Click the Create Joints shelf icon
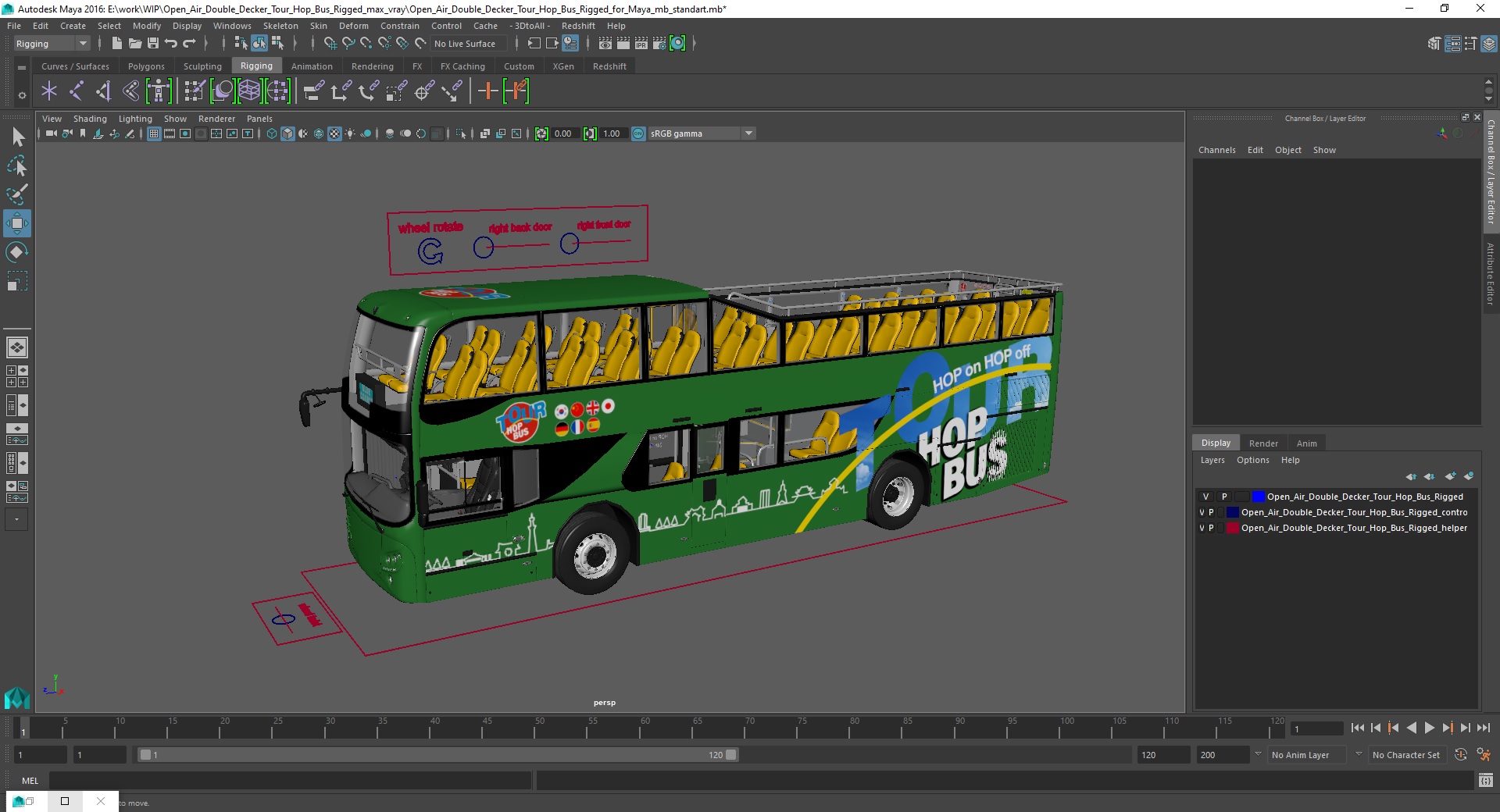 click(x=76, y=91)
